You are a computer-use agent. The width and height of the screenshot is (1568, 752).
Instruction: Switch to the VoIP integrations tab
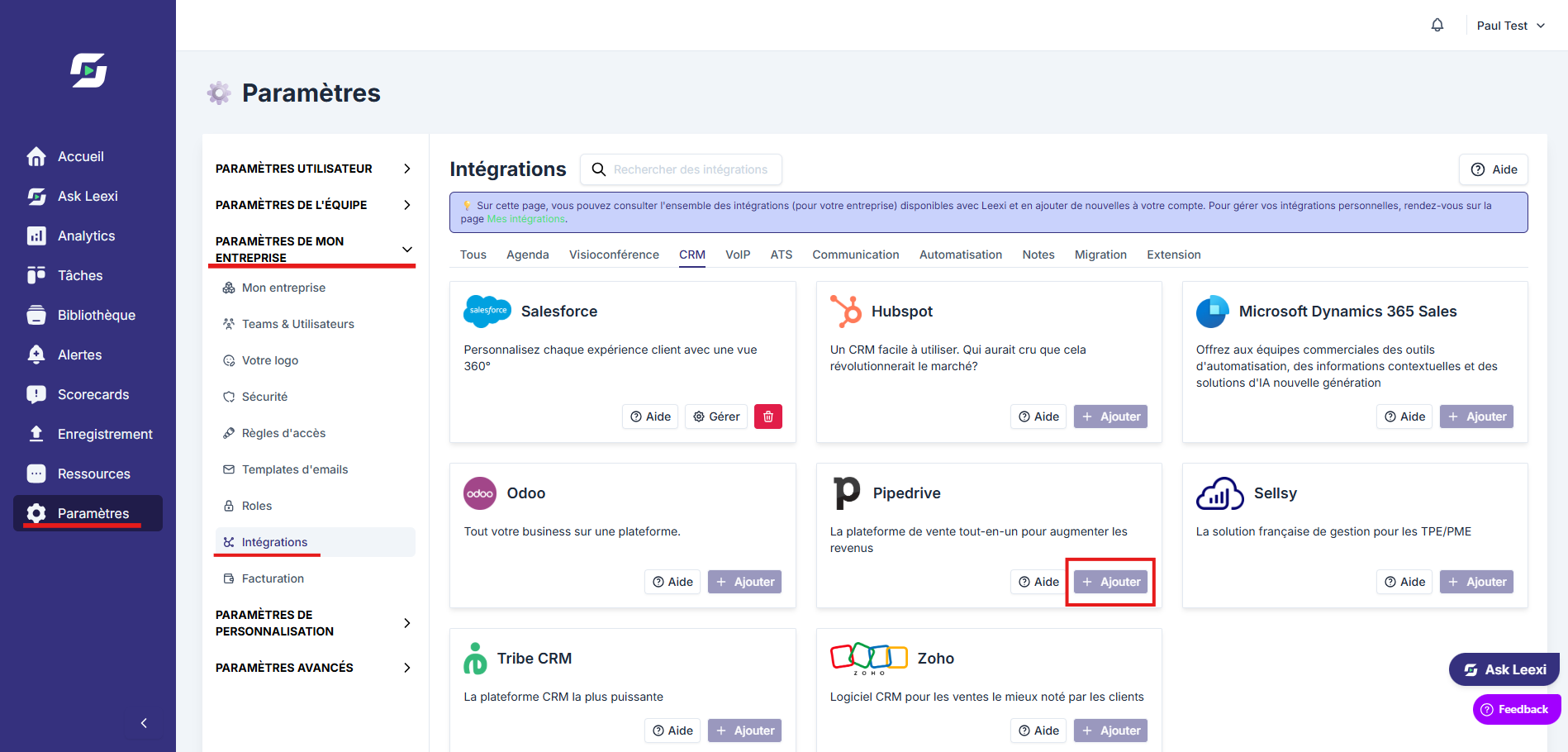coord(738,255)
